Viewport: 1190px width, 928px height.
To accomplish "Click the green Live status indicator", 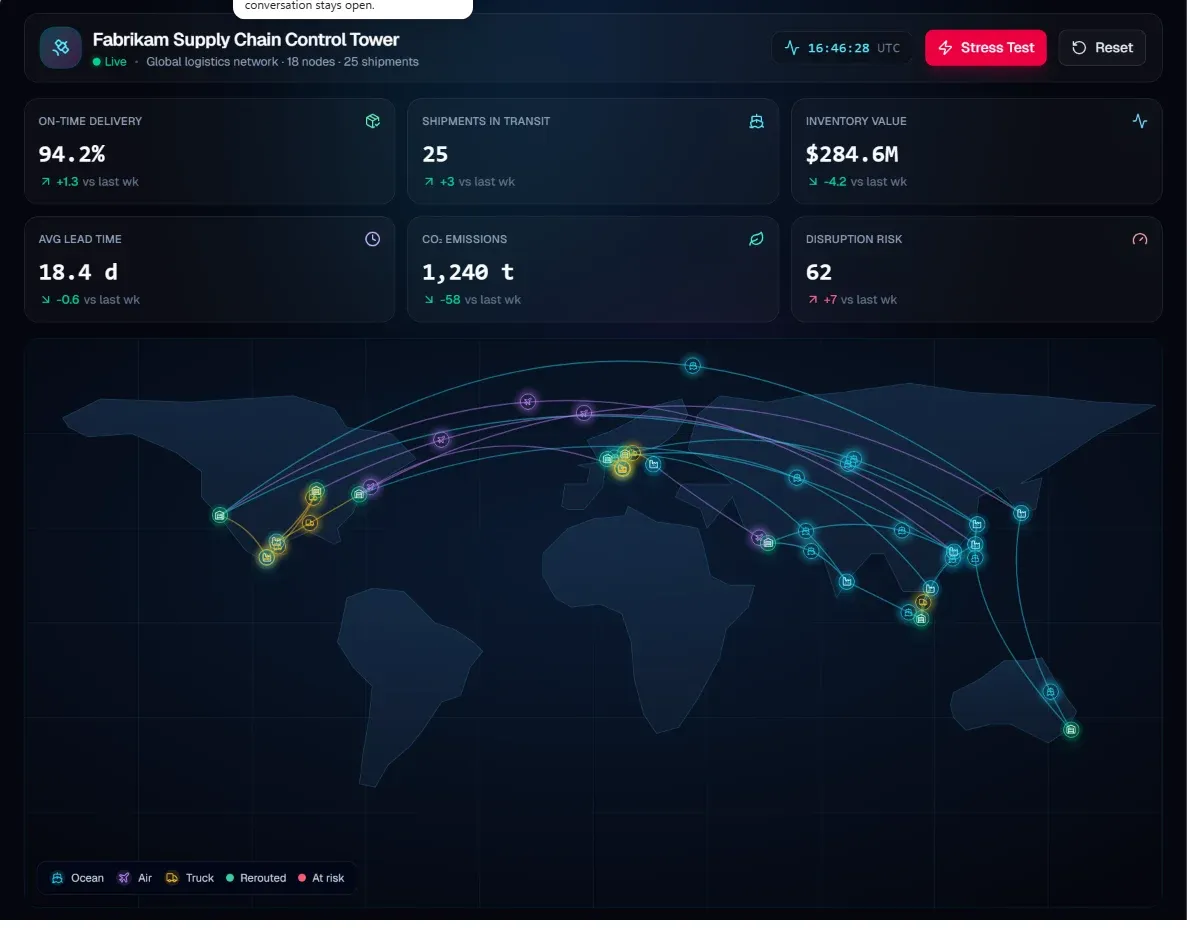I will point(110,62).
